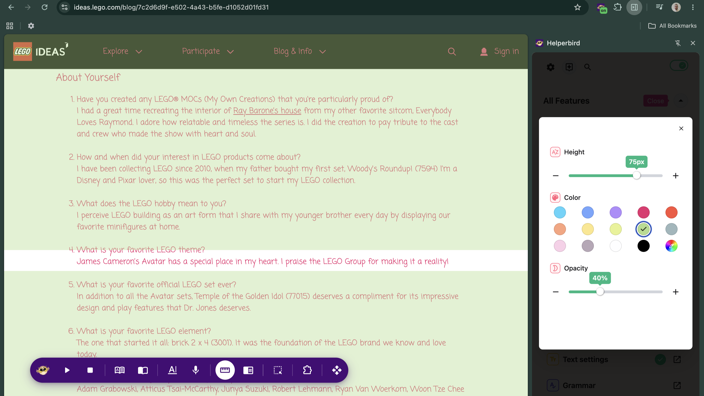Click the reader mode page icon in toolbar
This screenshot has height=396, width=704.
[143, 370]
